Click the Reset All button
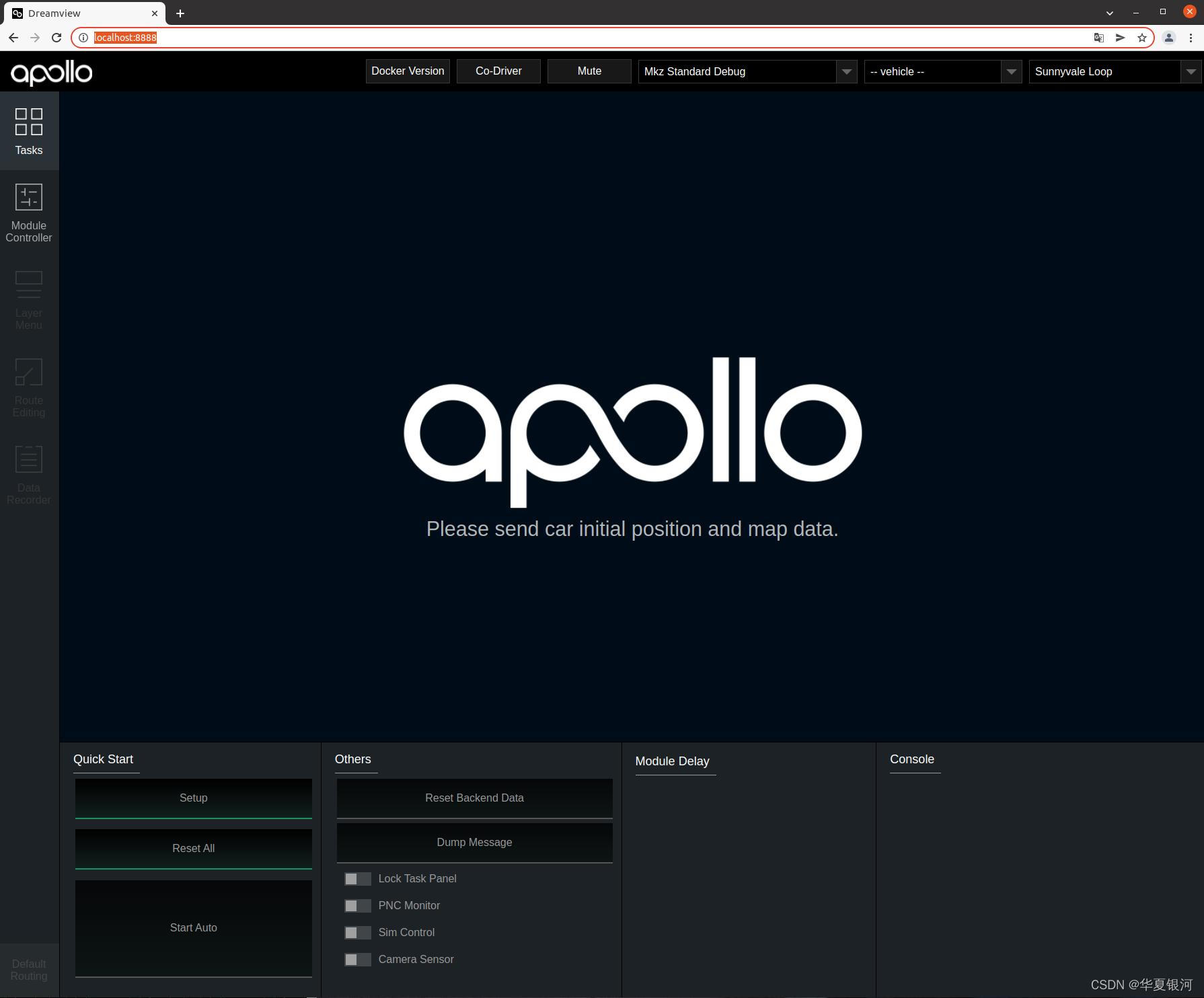1204x998 pixels. [x=194, y=849]
